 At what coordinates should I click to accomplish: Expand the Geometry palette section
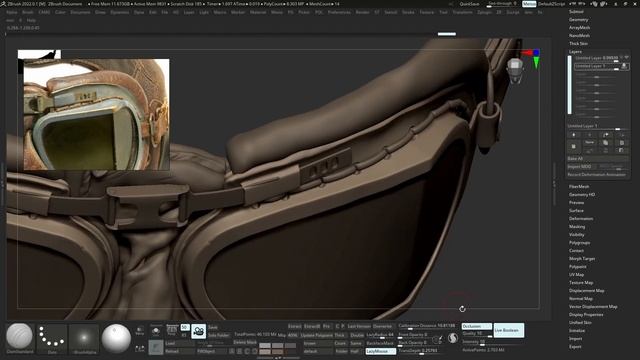tap(578, 20)
